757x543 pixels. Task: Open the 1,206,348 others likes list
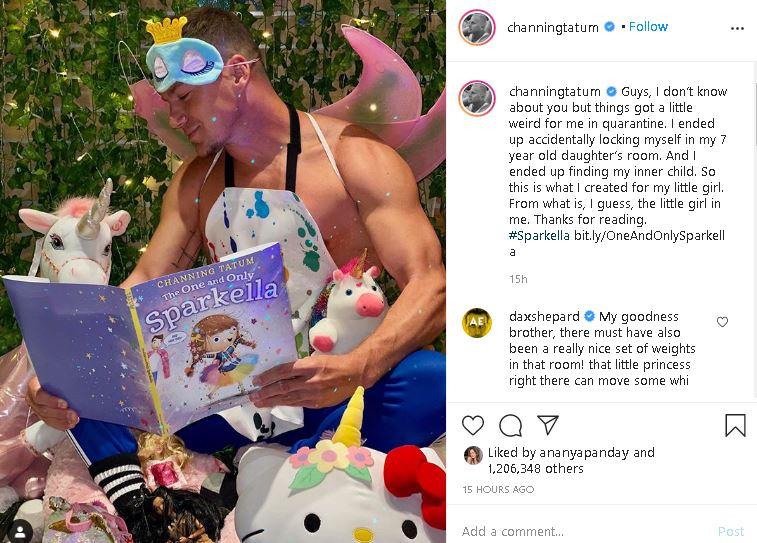[x=536, y=469]
